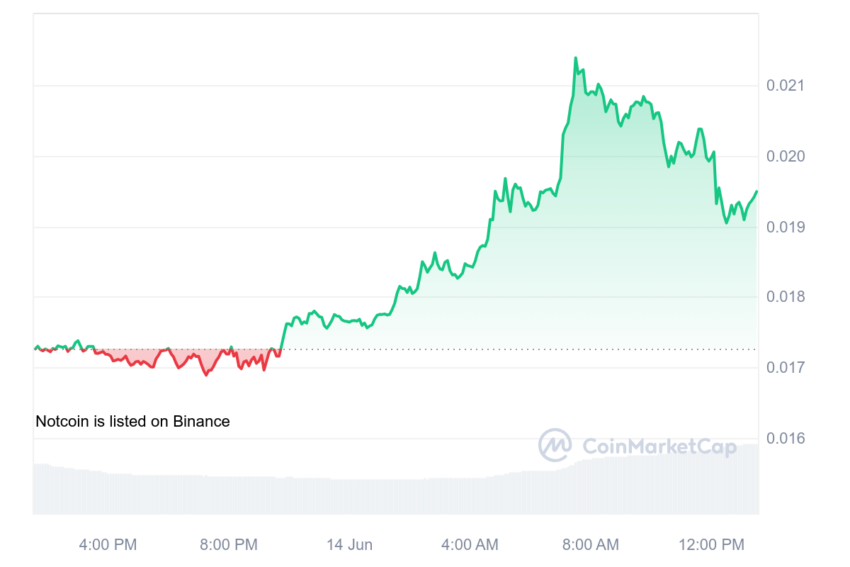The width and height of the screenshot is (850, 567).
Task: Select the 14 Jun date axis label
Action: click(349, 544)
